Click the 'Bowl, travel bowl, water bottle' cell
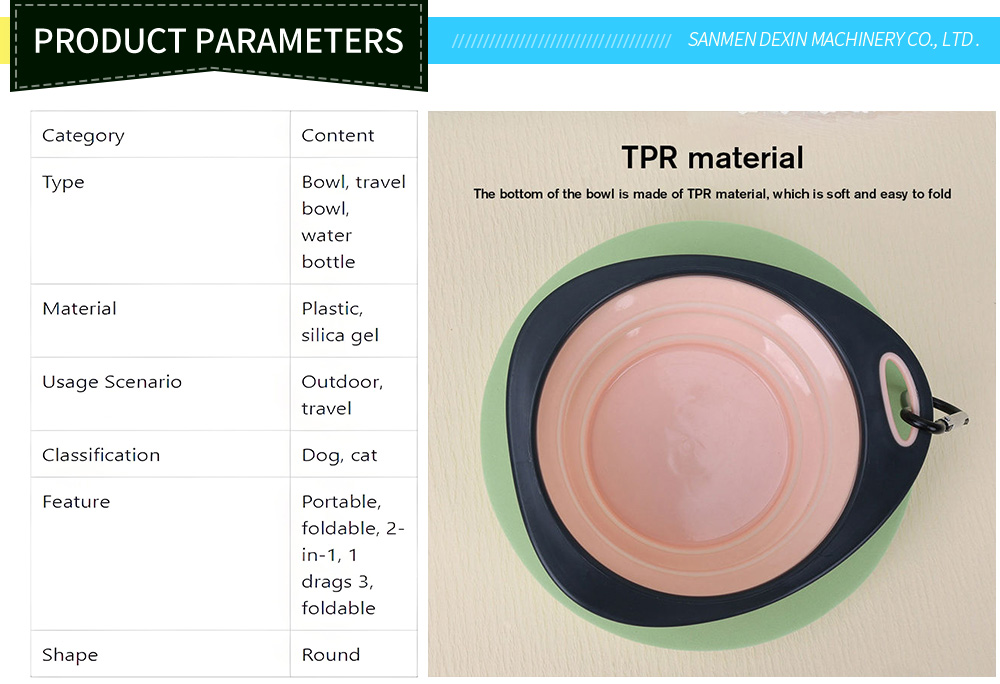 pos(354,221)
